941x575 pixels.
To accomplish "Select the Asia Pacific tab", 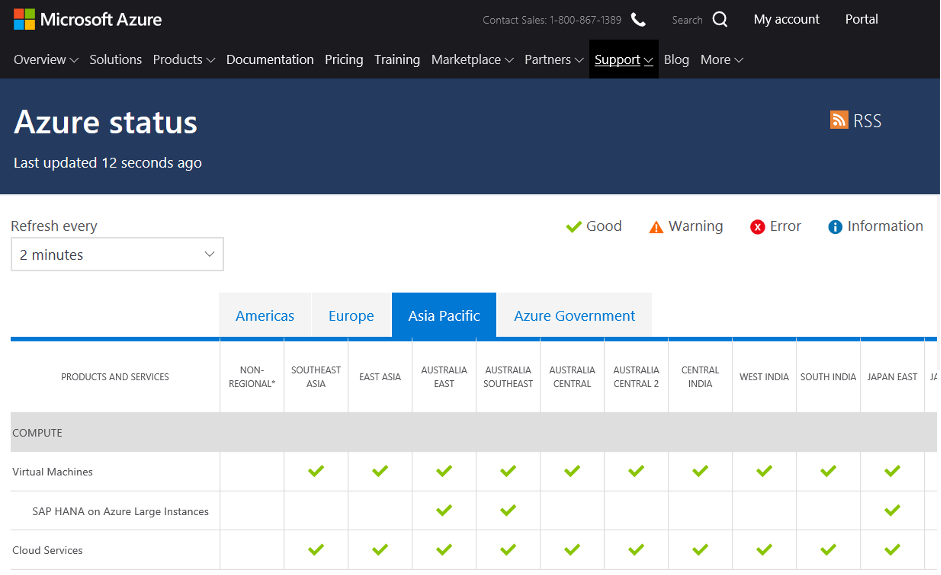I will pos(444,316).
